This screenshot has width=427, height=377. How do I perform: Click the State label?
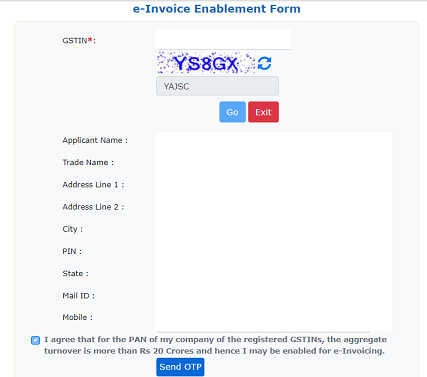tap(75, 274)
